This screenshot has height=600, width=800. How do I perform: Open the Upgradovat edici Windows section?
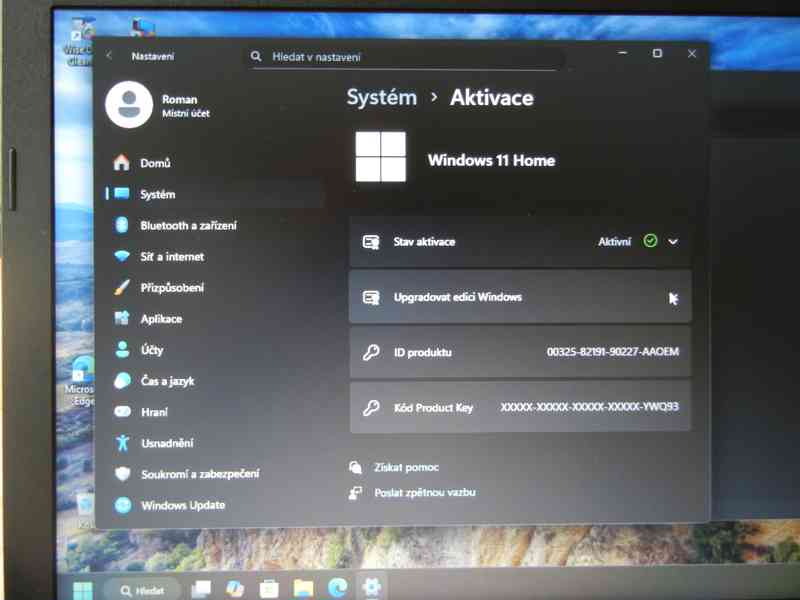520,297
